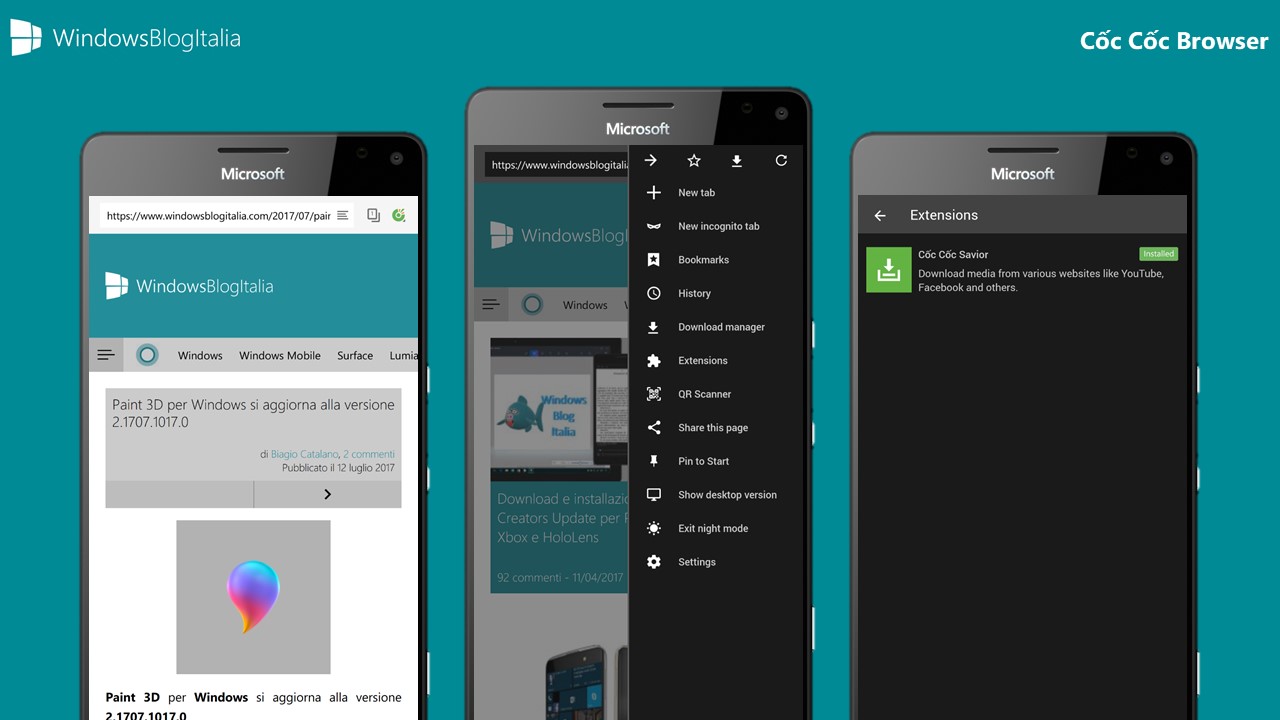This screenshot has width=1280, height=720.
Task: Choose QR Scanner menu entry
Action: pos(716,394)
